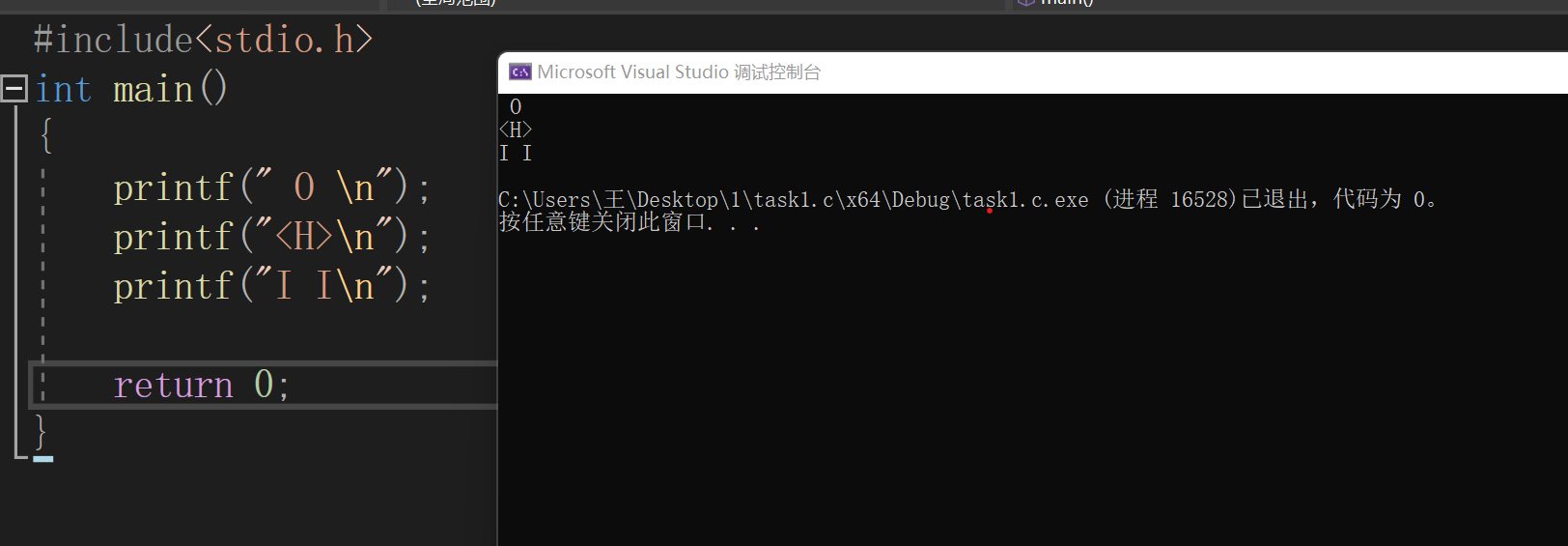The image size is (1568, 546).
Task: Click the task1.c.exe path in console
Action: pos(793,200)
